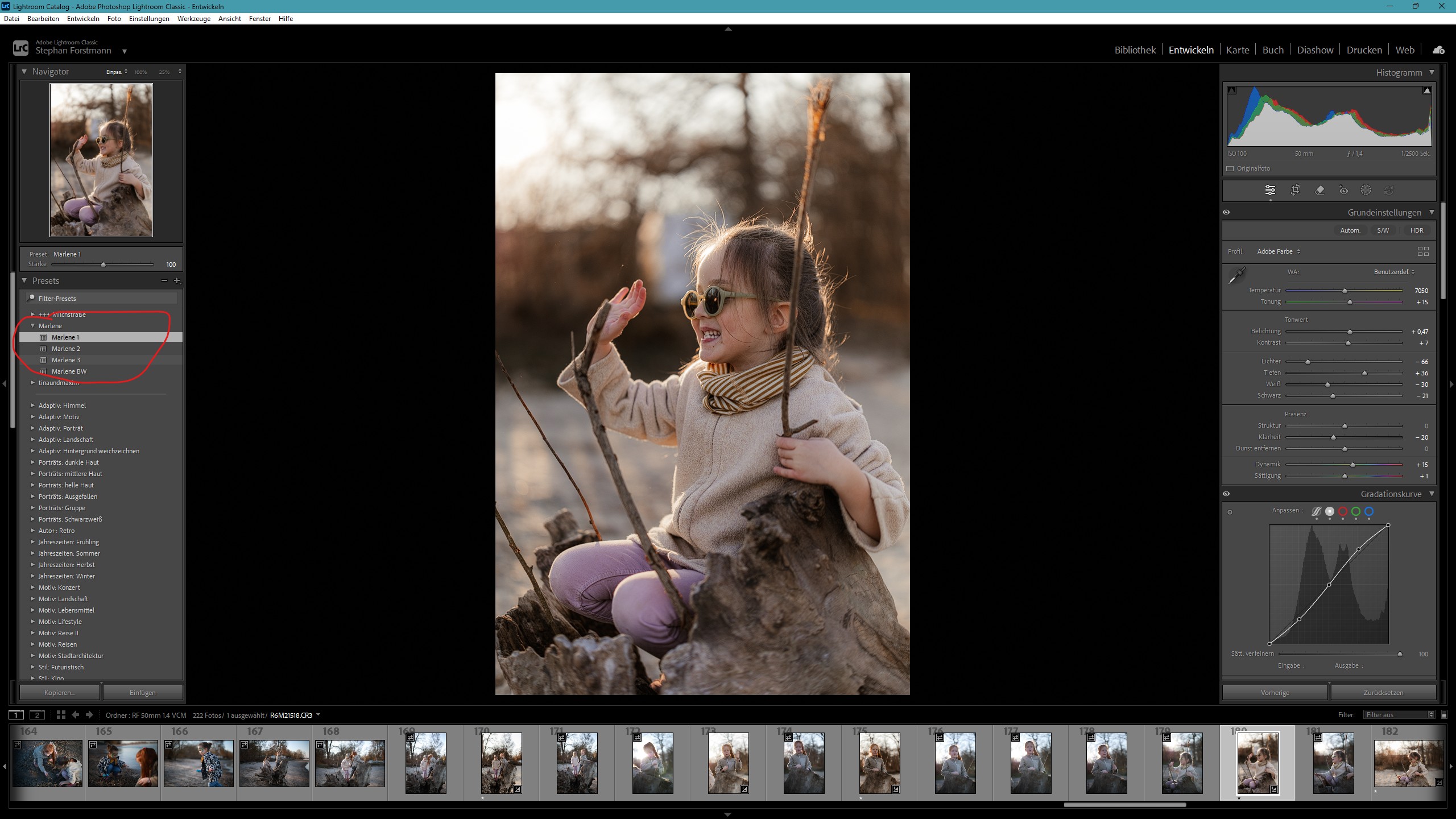Open the Datei menu
1456x819 pixels.
point(11,19)
